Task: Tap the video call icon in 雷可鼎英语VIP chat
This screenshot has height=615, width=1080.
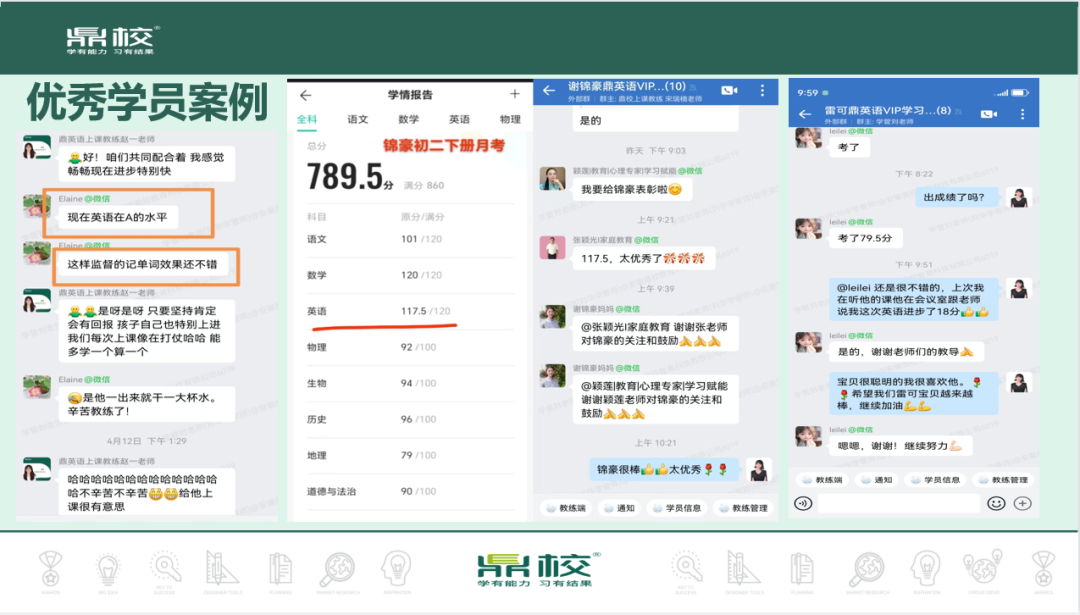Action: click(989, 113)
